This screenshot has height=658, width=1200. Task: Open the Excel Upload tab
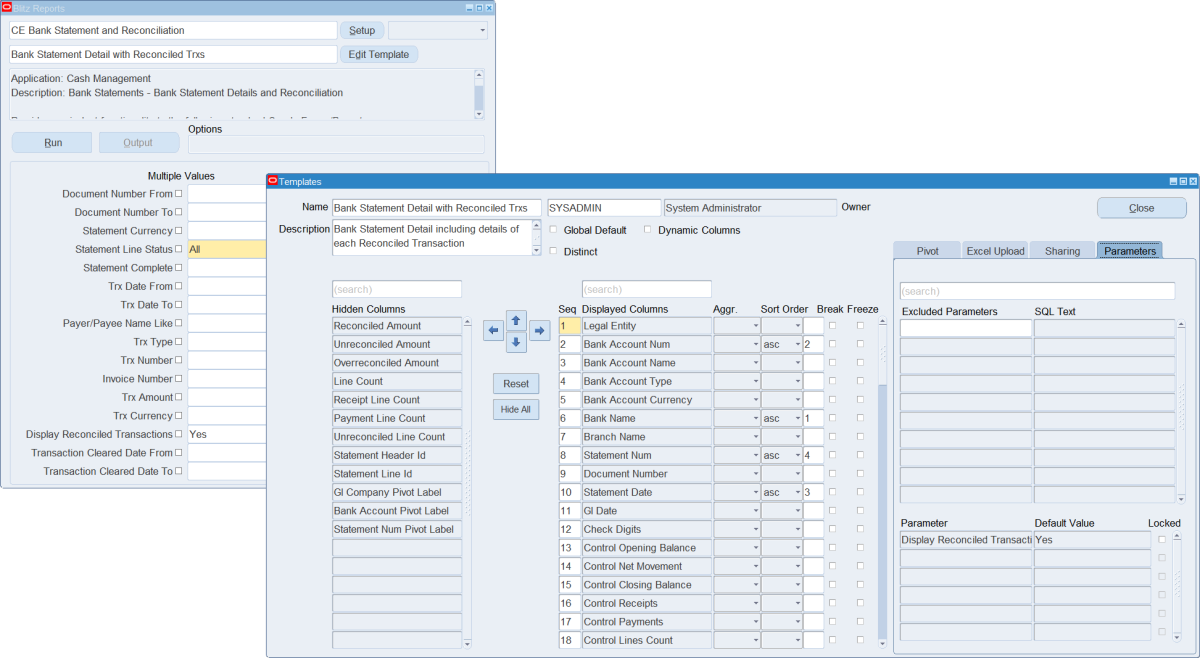click(995, 251)
